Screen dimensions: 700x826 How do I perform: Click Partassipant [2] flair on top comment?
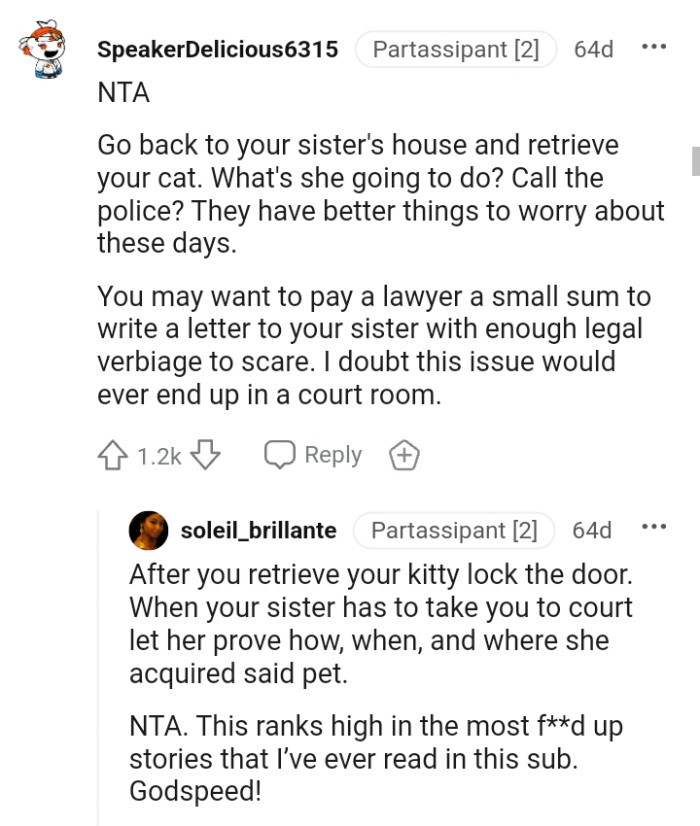tap(455, 49)
